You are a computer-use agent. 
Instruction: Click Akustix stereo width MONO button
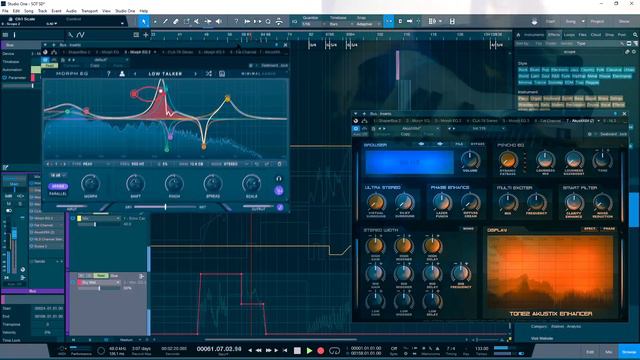pos(468,229)
